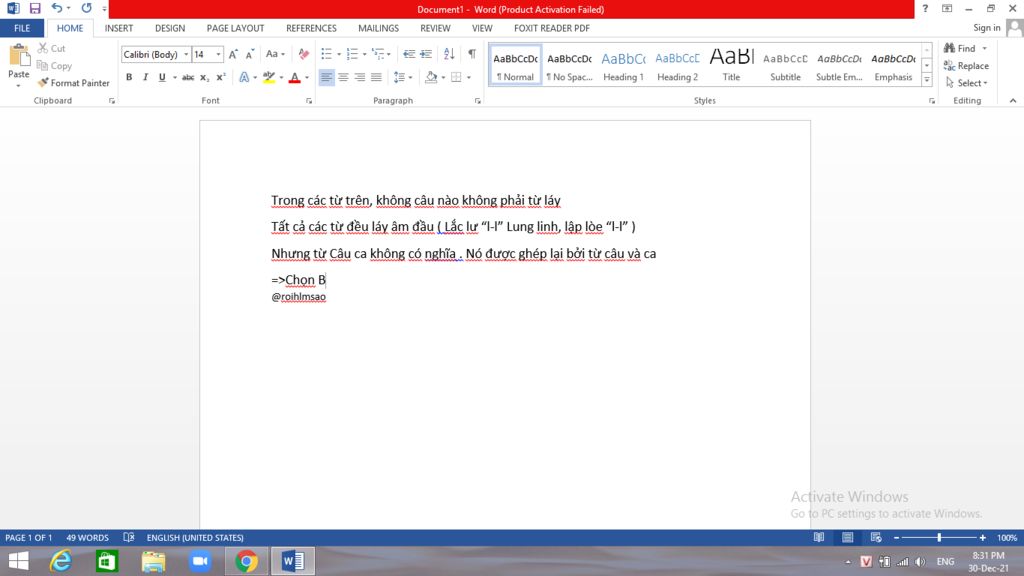Click the Save icon in quick access toolbar
The image size is (1024, 576).
pyautogui.click(x=35, y=8)
